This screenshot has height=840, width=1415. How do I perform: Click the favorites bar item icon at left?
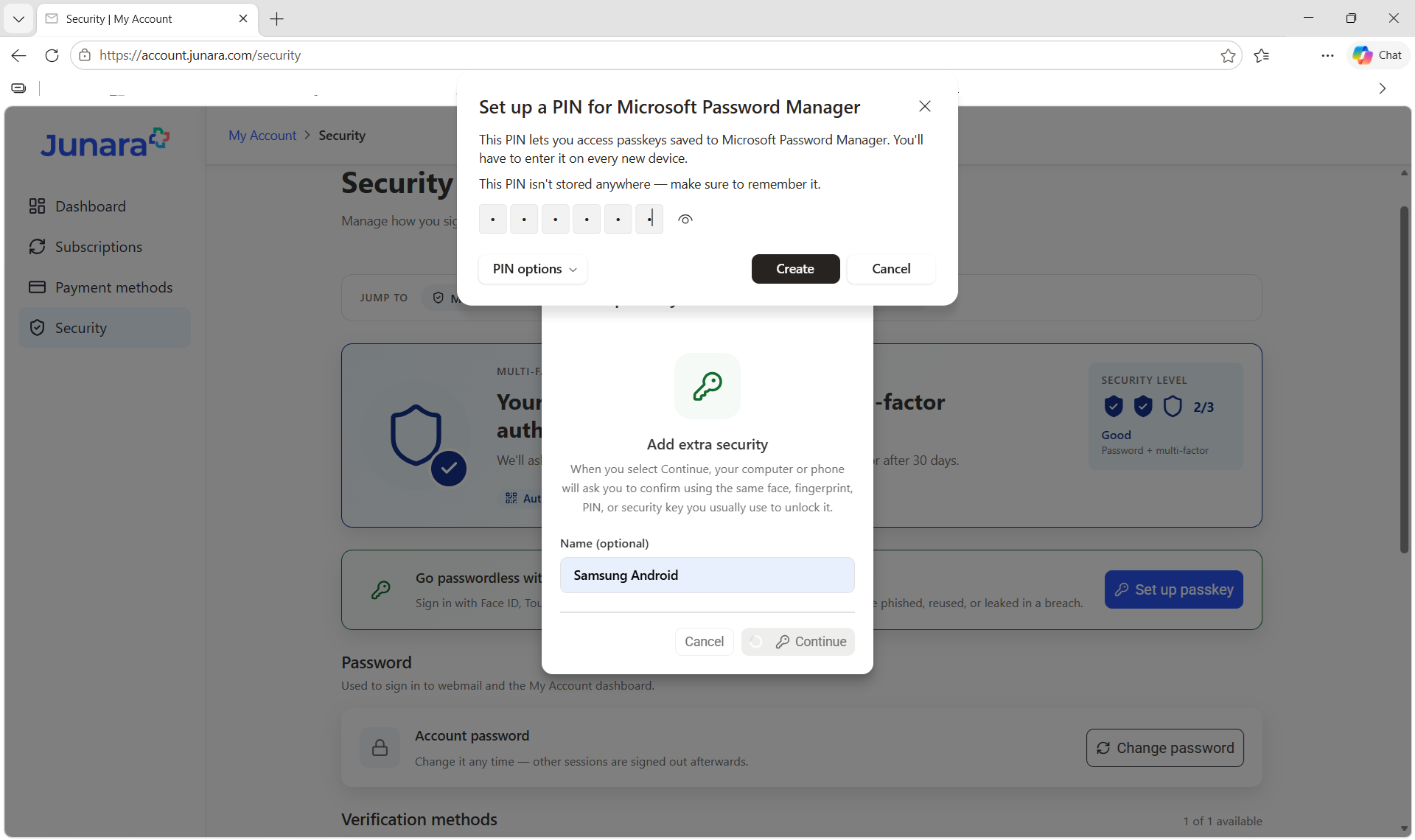tap(19, 88)
